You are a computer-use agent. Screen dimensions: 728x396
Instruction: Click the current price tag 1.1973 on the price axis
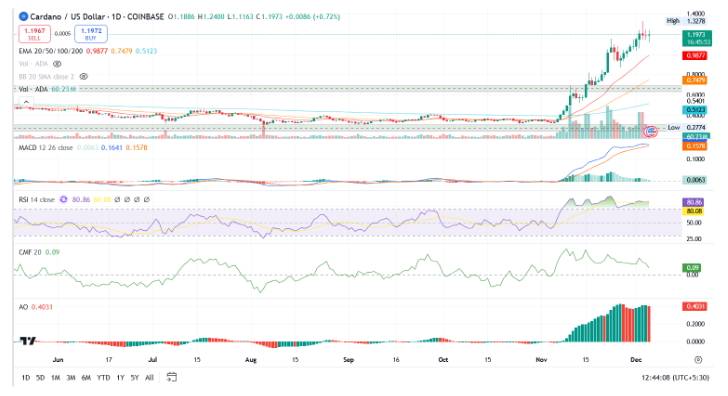696,38
